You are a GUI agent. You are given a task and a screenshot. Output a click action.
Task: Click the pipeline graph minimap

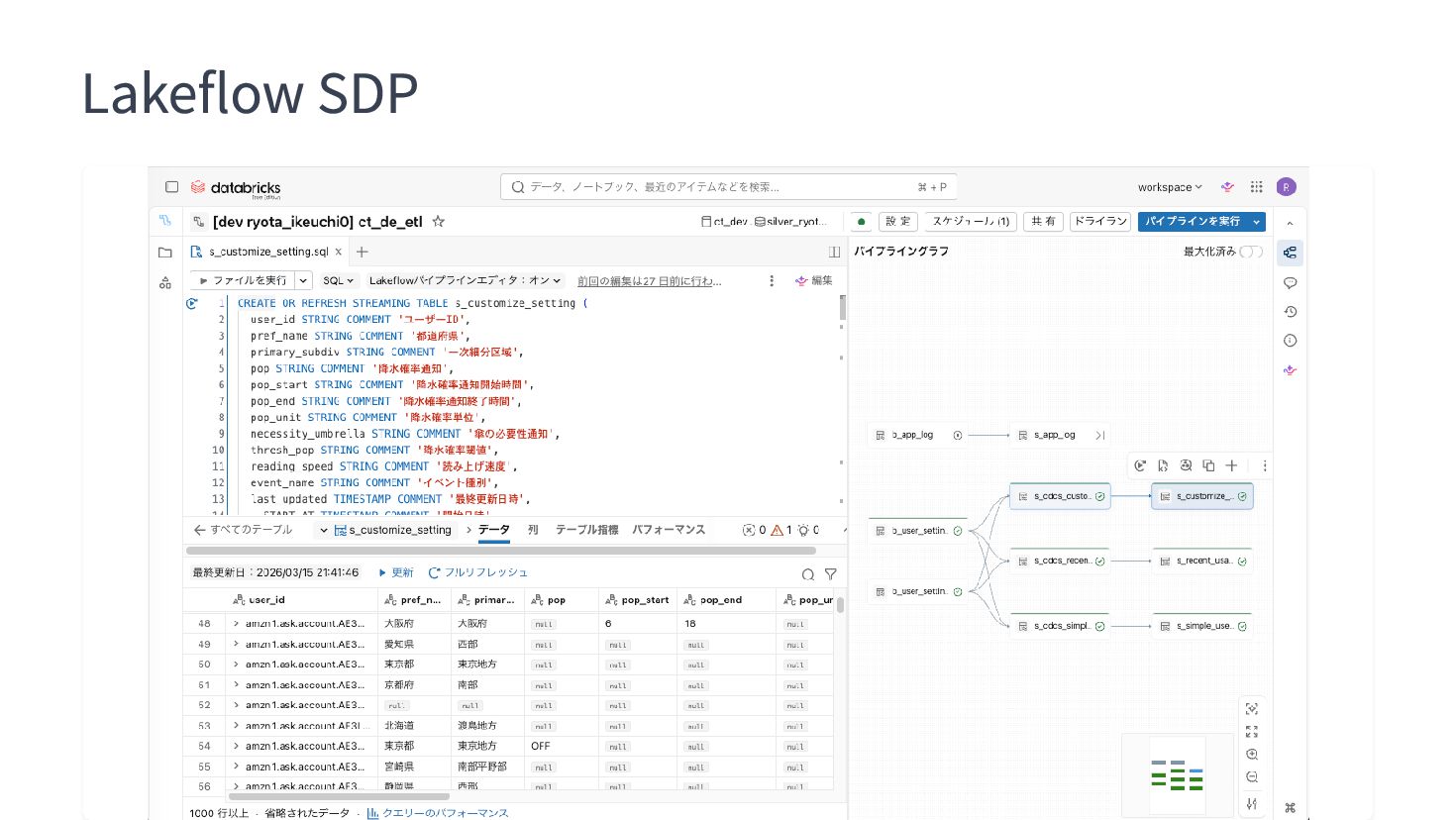pyautogui.click(x=1179, y=774)
